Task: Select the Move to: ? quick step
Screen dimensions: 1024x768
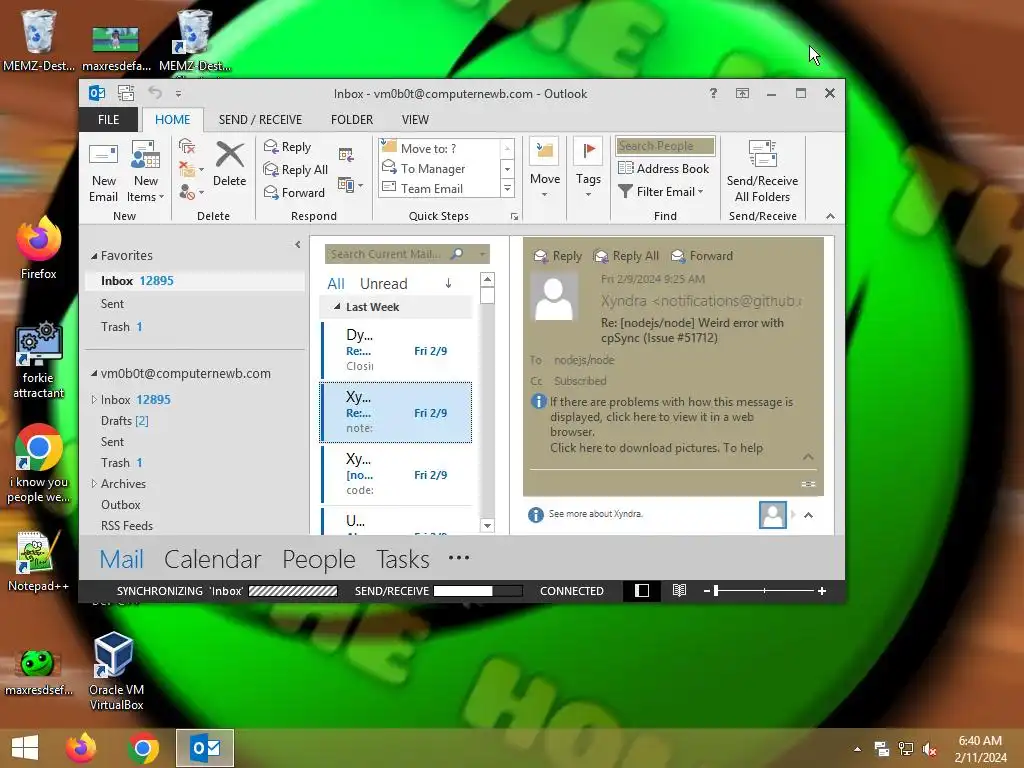Action: [x=439, y=148]
